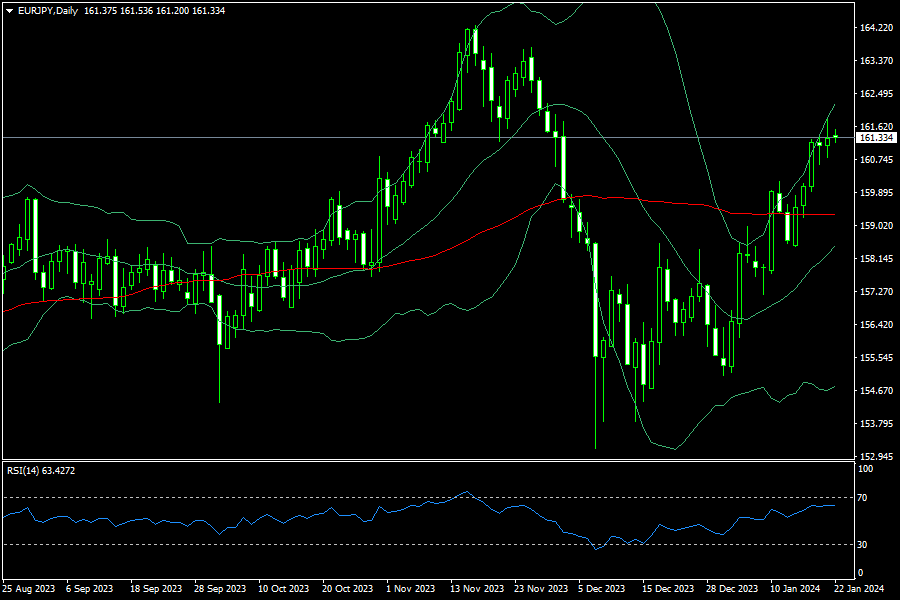Click the 10 Oct 2023 date label
The height and width of the screenshot is (600, 900).
pos(284,589)
